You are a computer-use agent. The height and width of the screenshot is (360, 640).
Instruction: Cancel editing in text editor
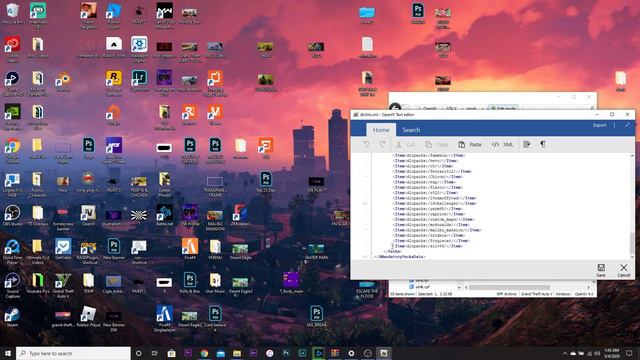coord(623,270)
